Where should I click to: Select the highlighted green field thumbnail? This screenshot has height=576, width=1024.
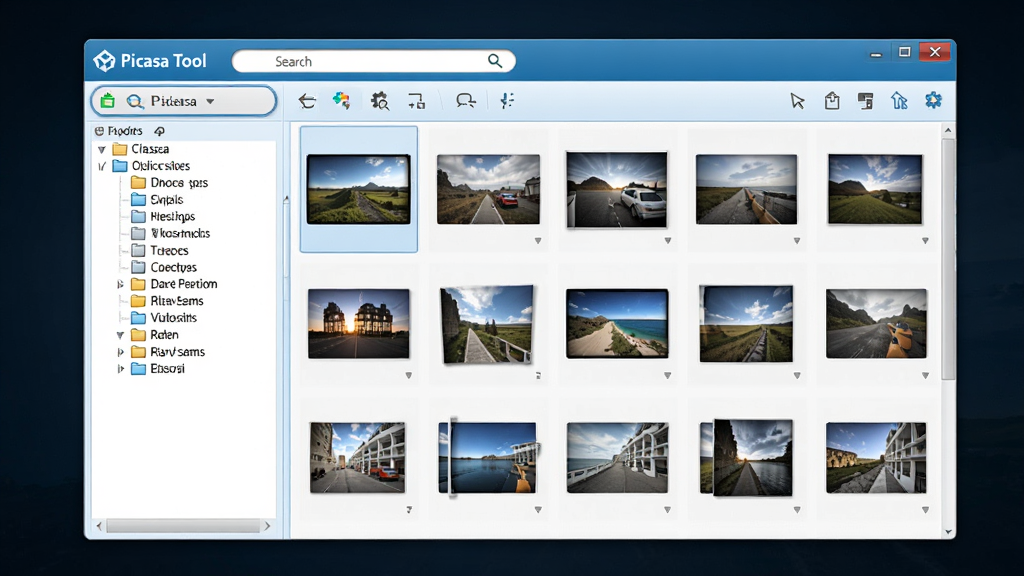pos(359,189)
